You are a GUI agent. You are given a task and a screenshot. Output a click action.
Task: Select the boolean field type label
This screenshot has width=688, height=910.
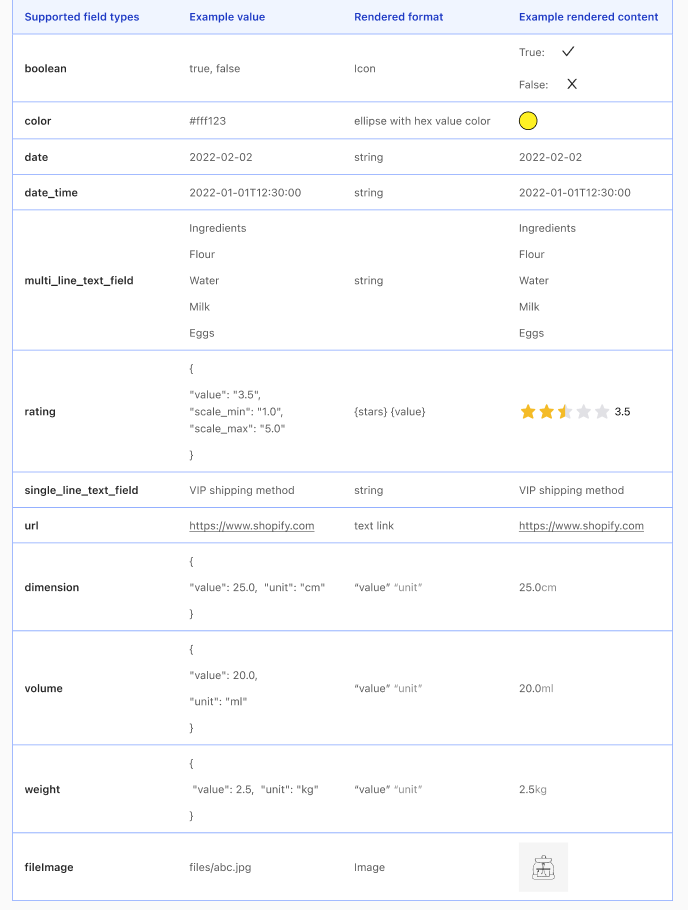click(x=45, y=68)
